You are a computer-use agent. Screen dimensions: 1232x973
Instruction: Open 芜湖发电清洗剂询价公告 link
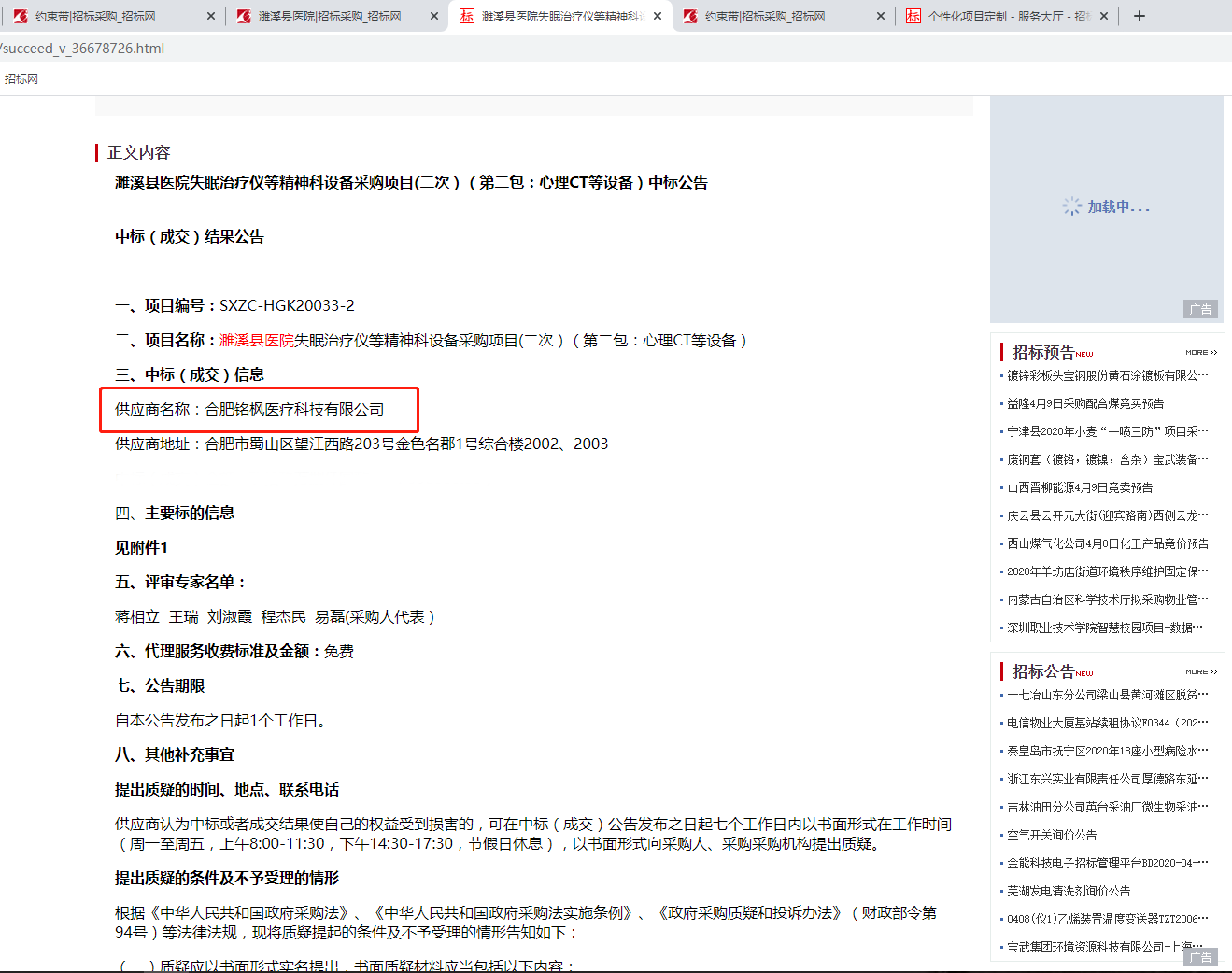pos(1069,891)
